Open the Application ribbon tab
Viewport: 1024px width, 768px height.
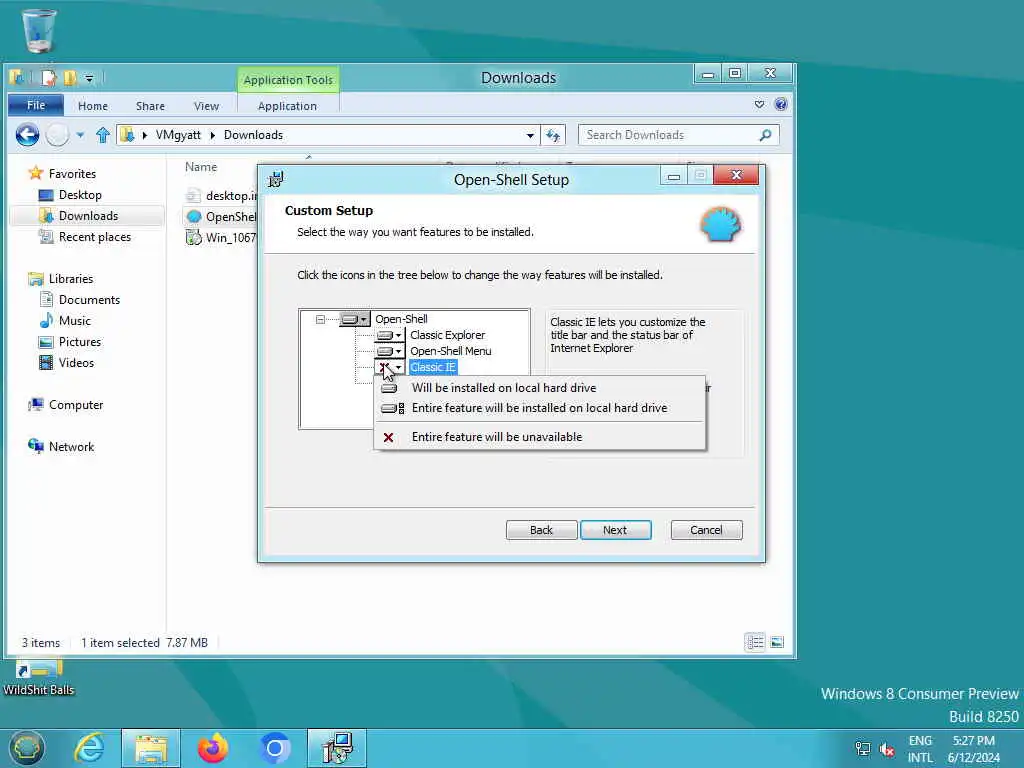click(x=287, y=106)
